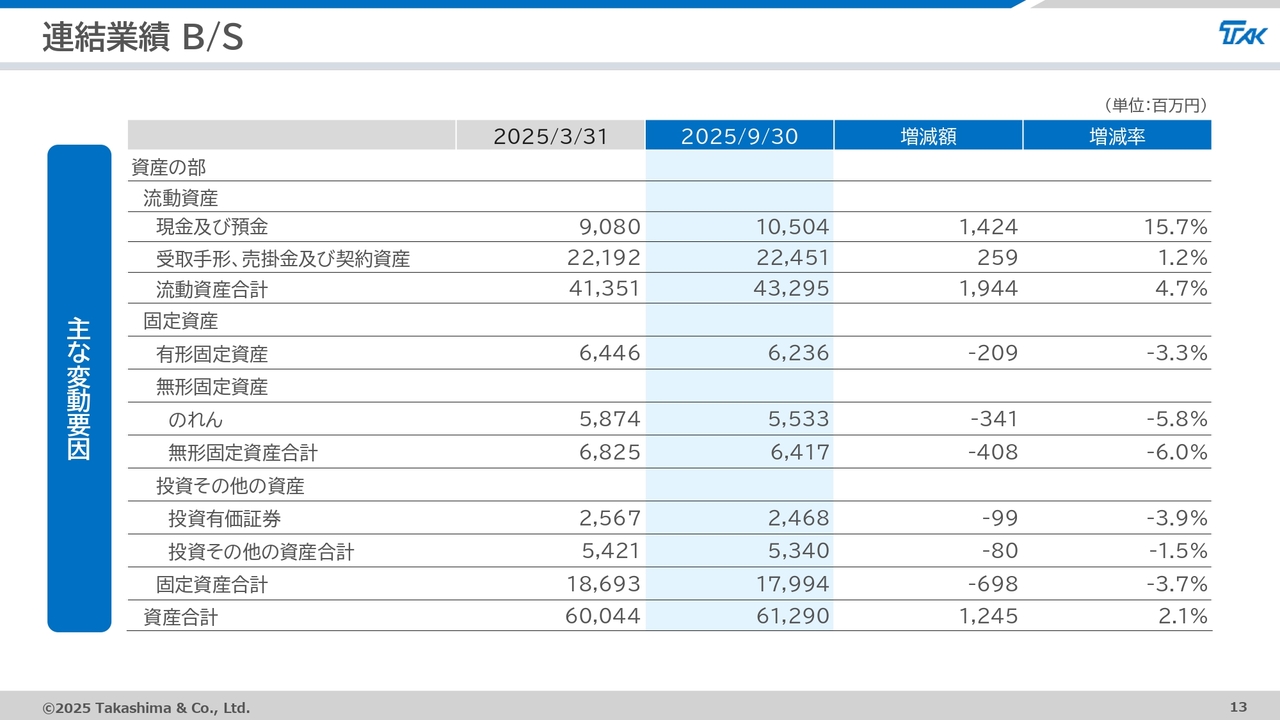This screenshot has height=720, width=1280.
Task: Select the 15.7% change rate cell
Action: (x=1175, y=227)
